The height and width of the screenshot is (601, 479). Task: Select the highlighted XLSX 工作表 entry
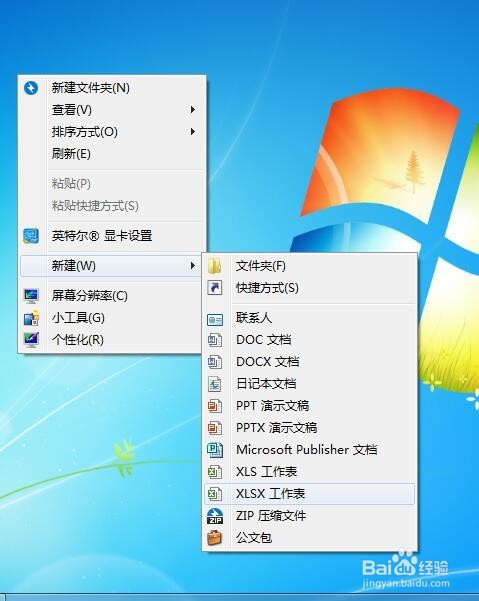click(310, 494)
